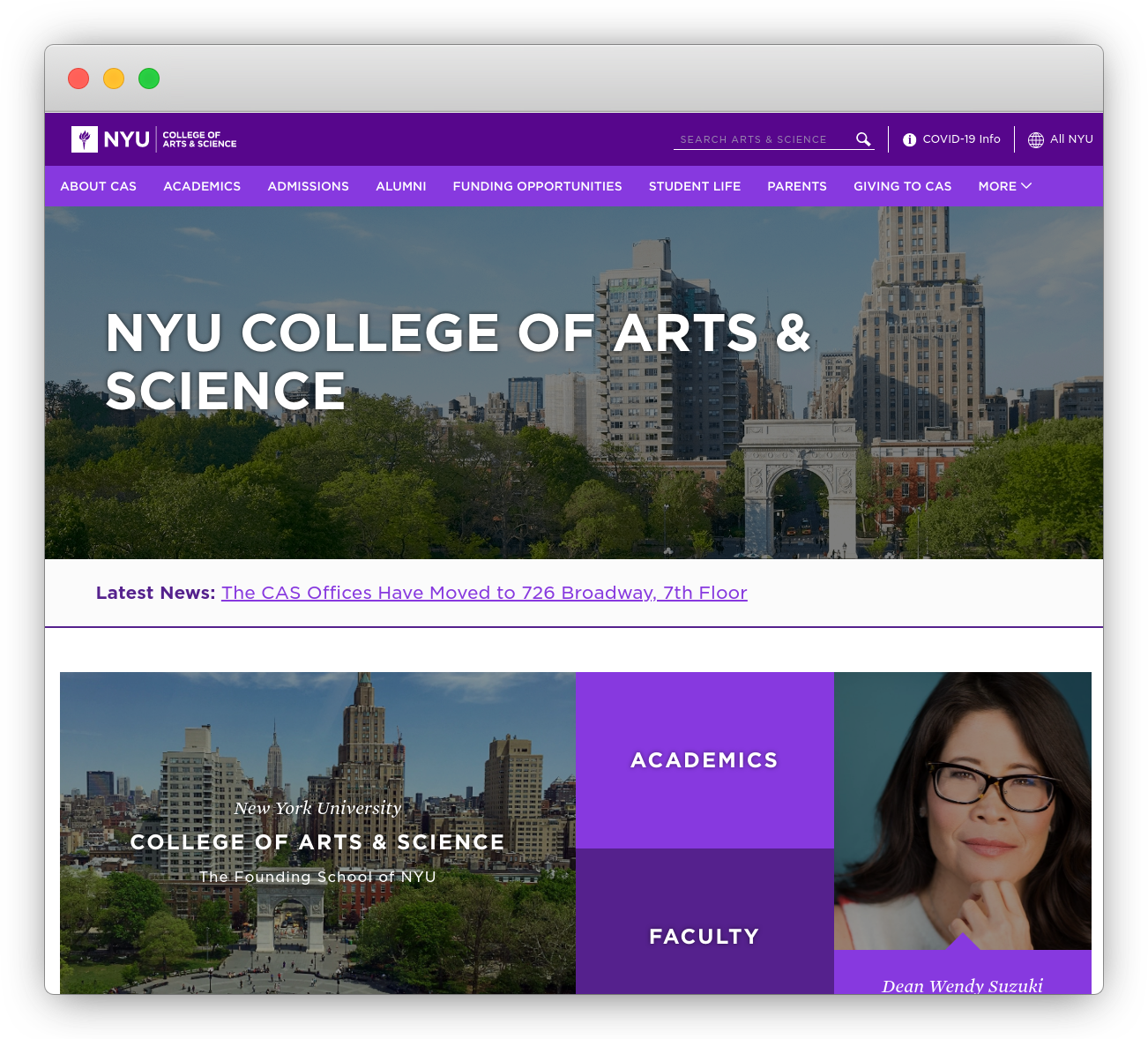
Task: Open the CAS Offices moving news link
Action: pos(484,593)
